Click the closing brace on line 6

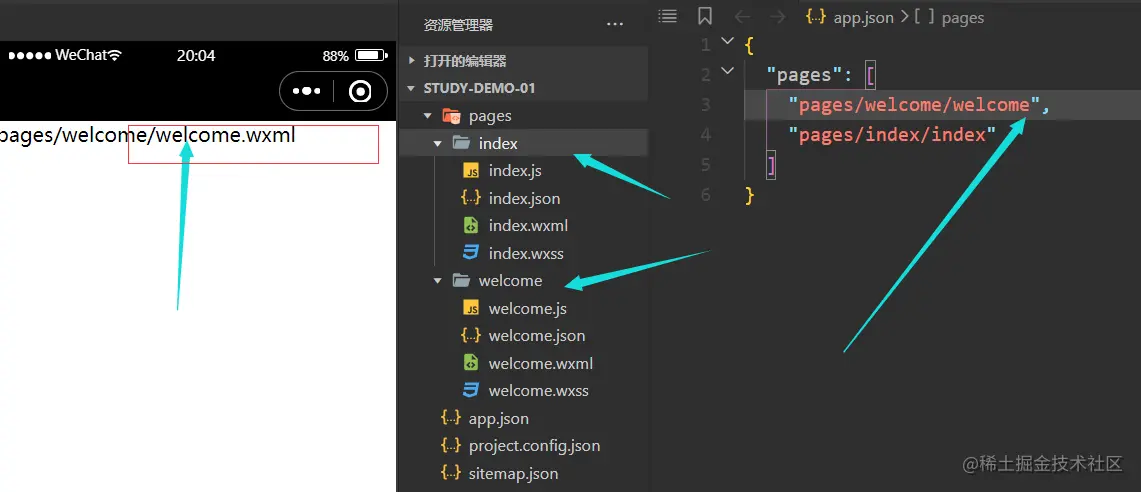(x=750, y=195)
